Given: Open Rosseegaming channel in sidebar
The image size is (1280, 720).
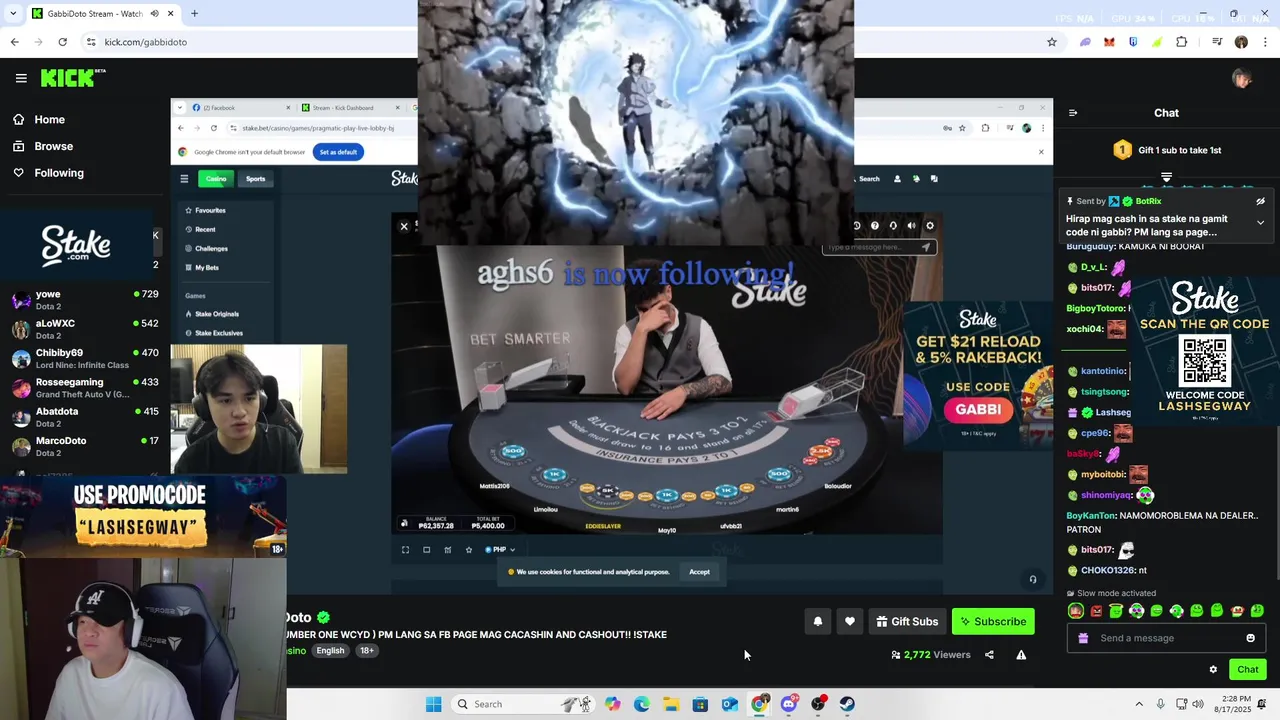Looking at the screenshot, I should point(85,387).
